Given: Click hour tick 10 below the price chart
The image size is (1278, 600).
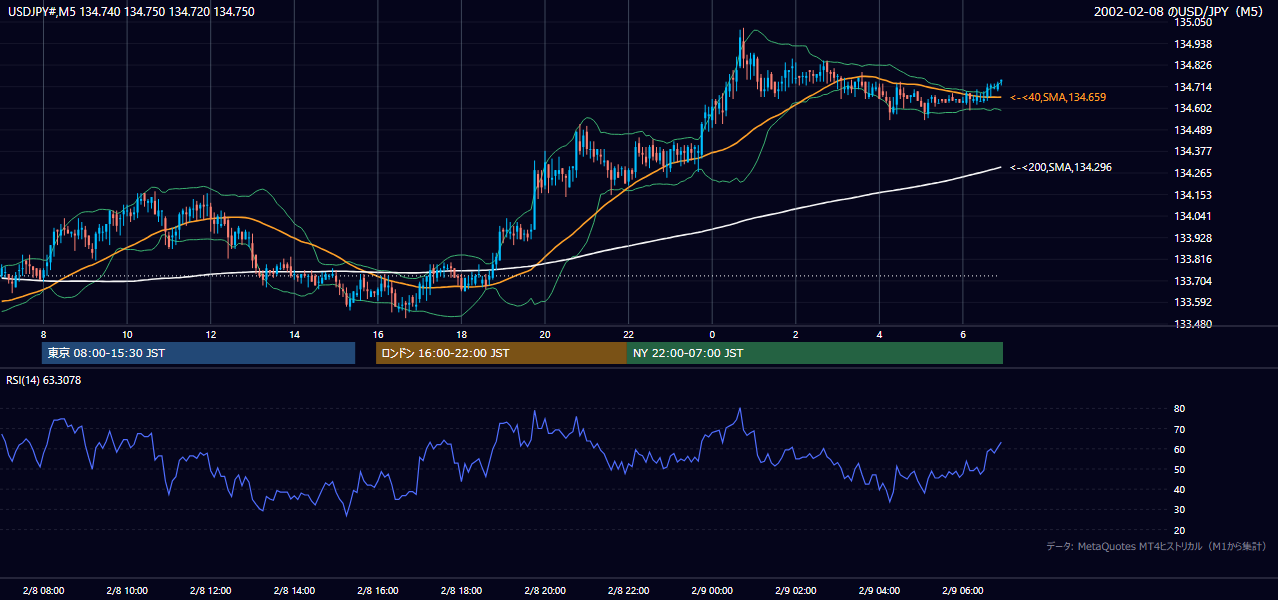Looking at the screenshot, I should (x=127, y=334).
